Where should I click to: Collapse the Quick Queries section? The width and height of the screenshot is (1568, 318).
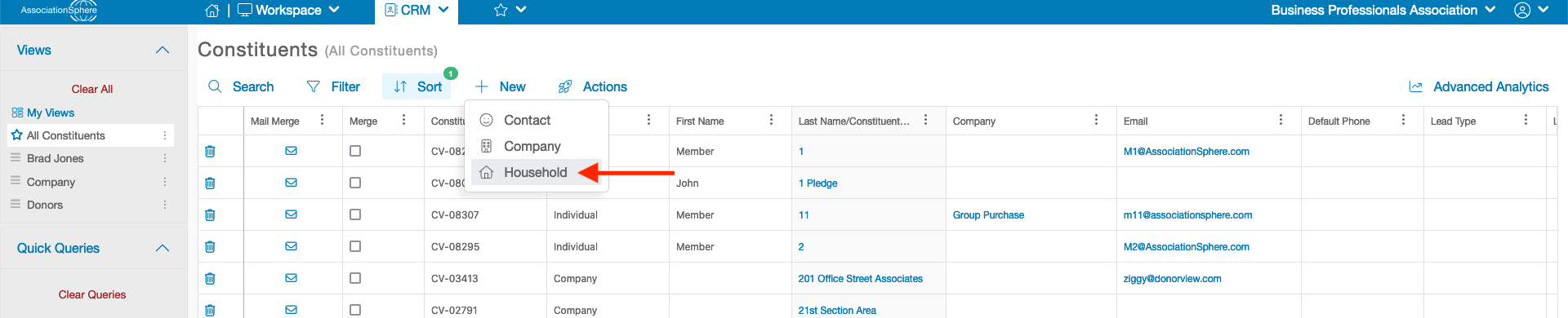pyautogui.click(x=163, y=249)
